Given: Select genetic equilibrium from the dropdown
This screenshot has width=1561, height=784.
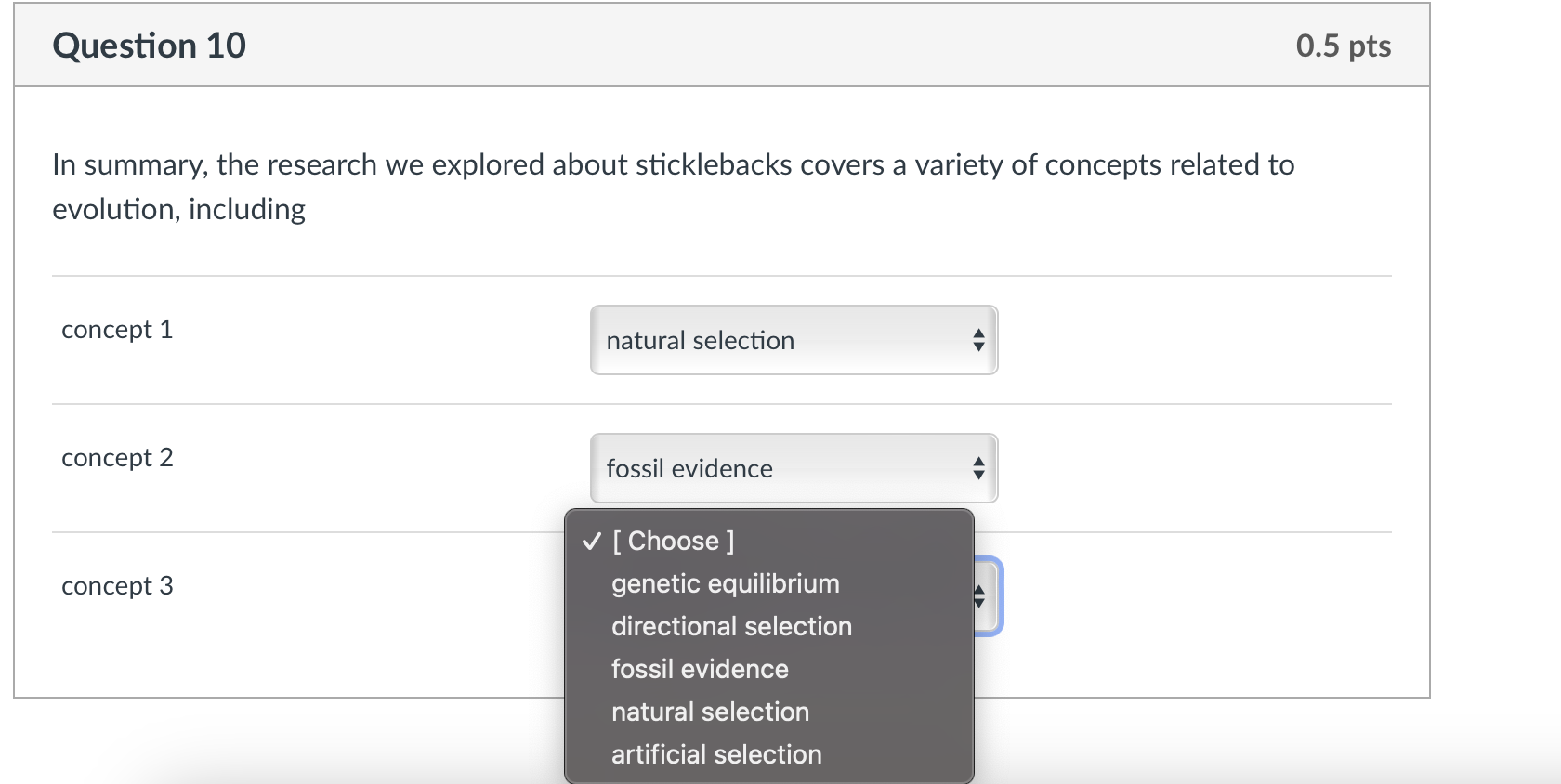Looking at the screenshot, I should tap(725, 583).
